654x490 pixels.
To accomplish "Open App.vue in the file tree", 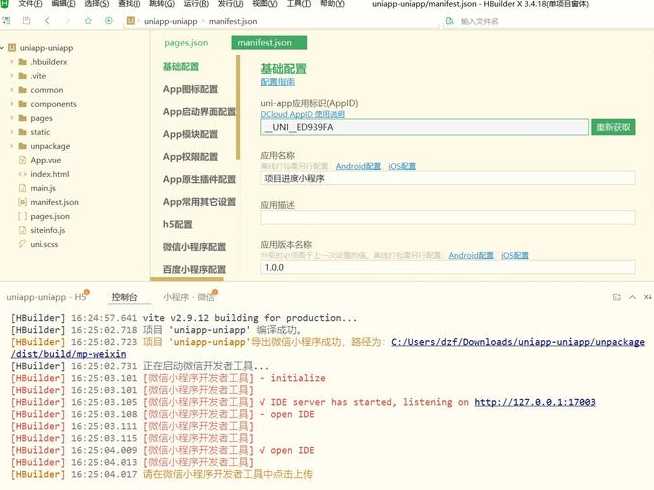I will [45, 160].
